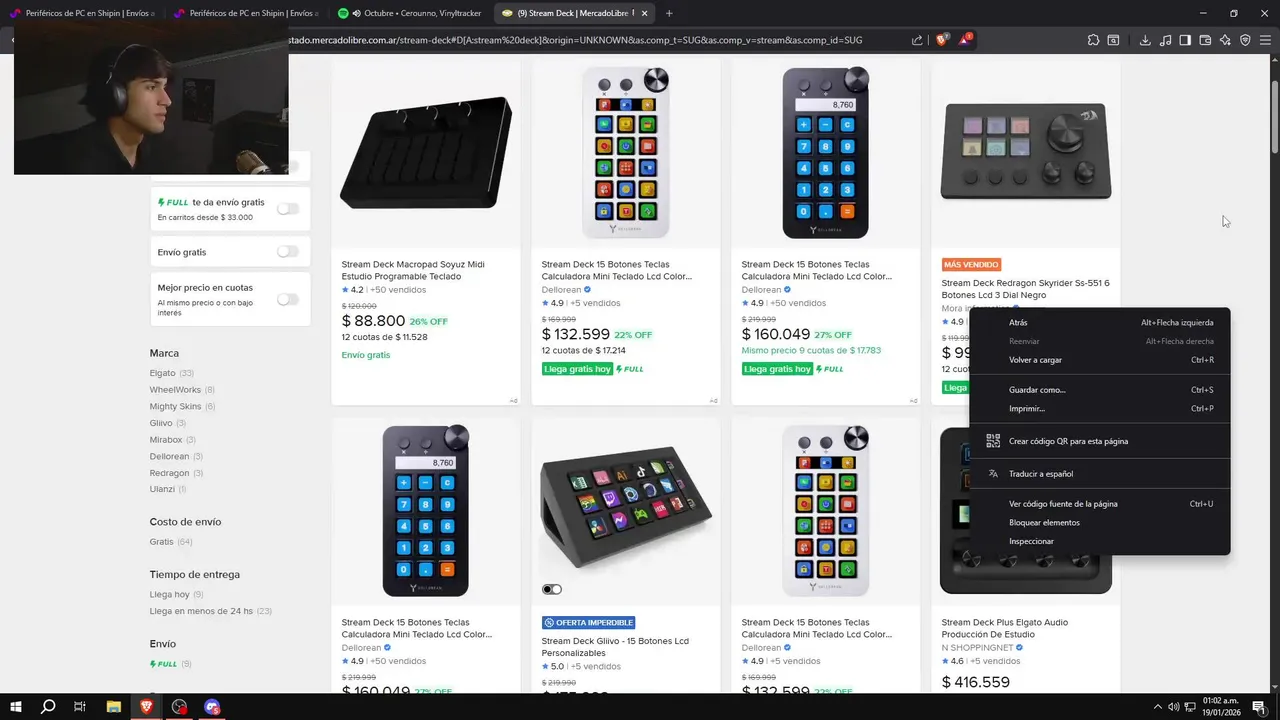
Task: Open the Brave Rewards triangle icon
Action: click(965, 40)
